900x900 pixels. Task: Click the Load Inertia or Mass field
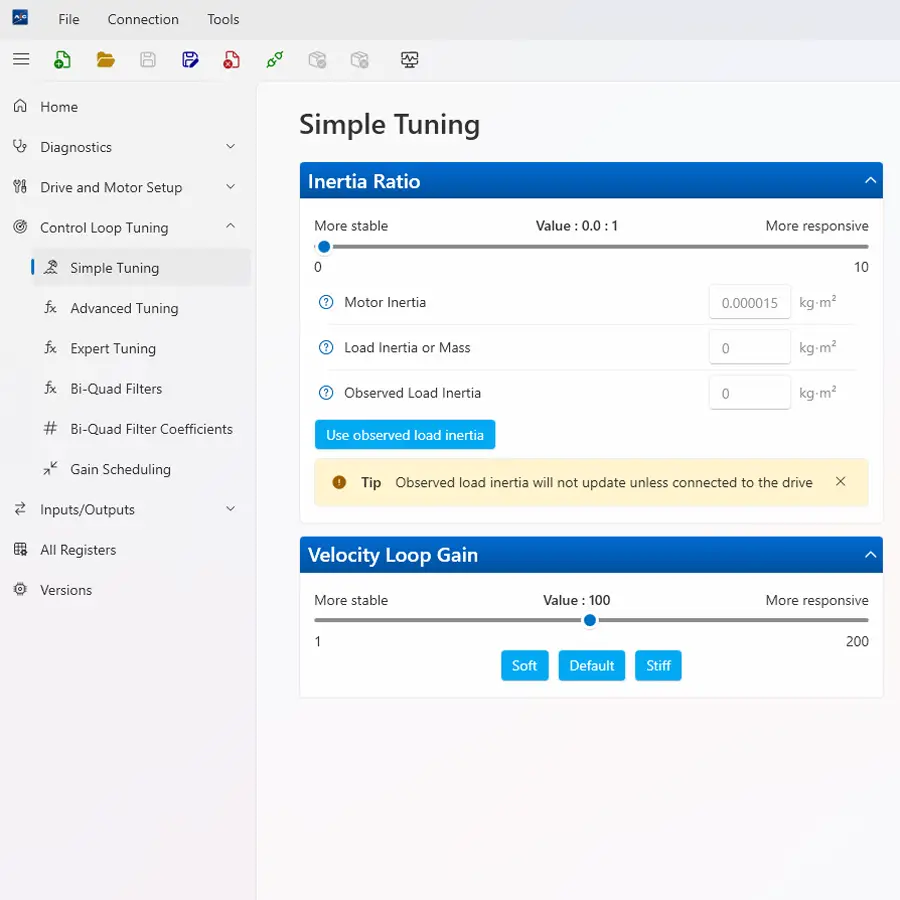click(749, 348)
